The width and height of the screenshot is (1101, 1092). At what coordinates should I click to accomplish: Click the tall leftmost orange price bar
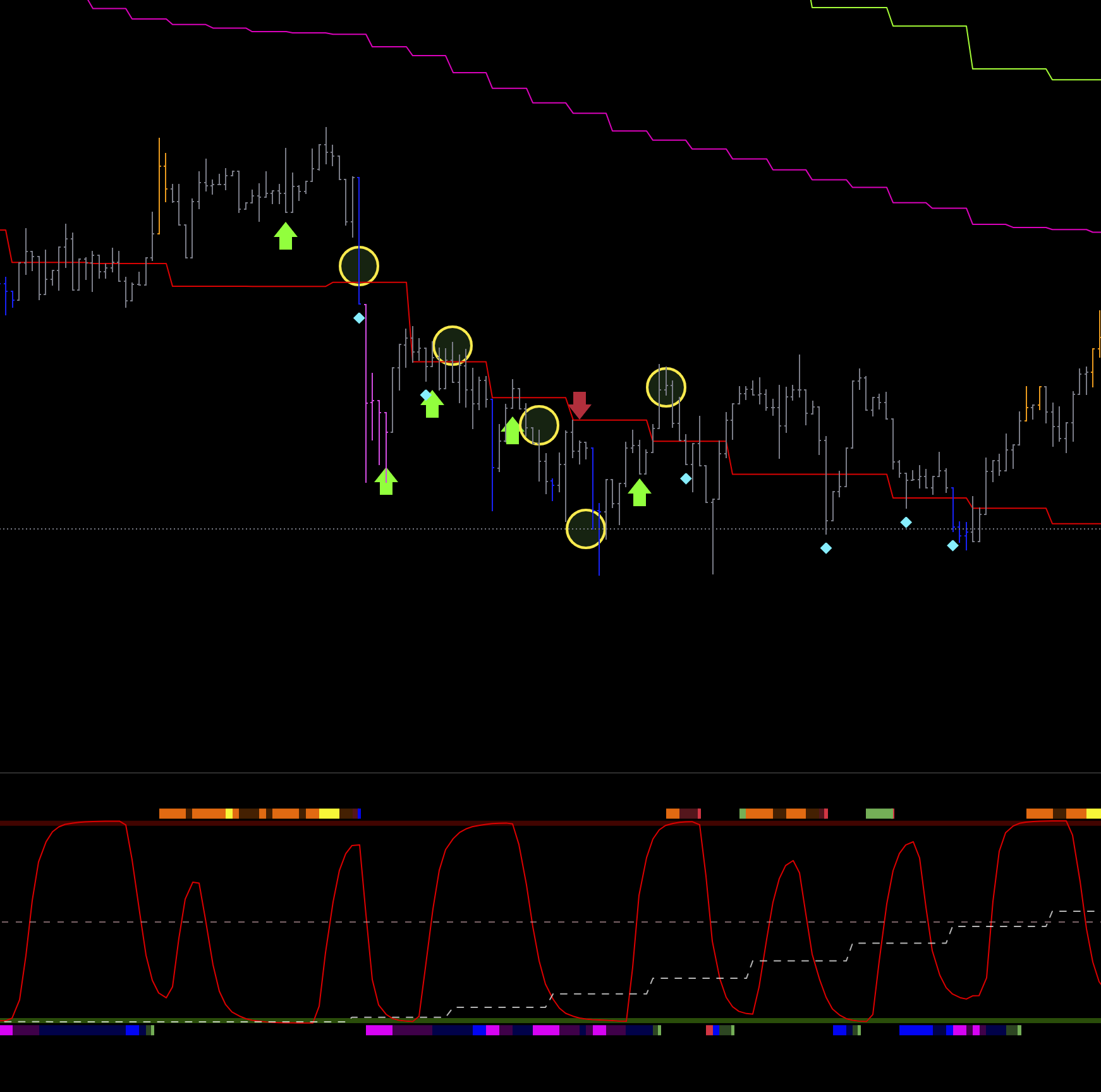pos(159,186)
